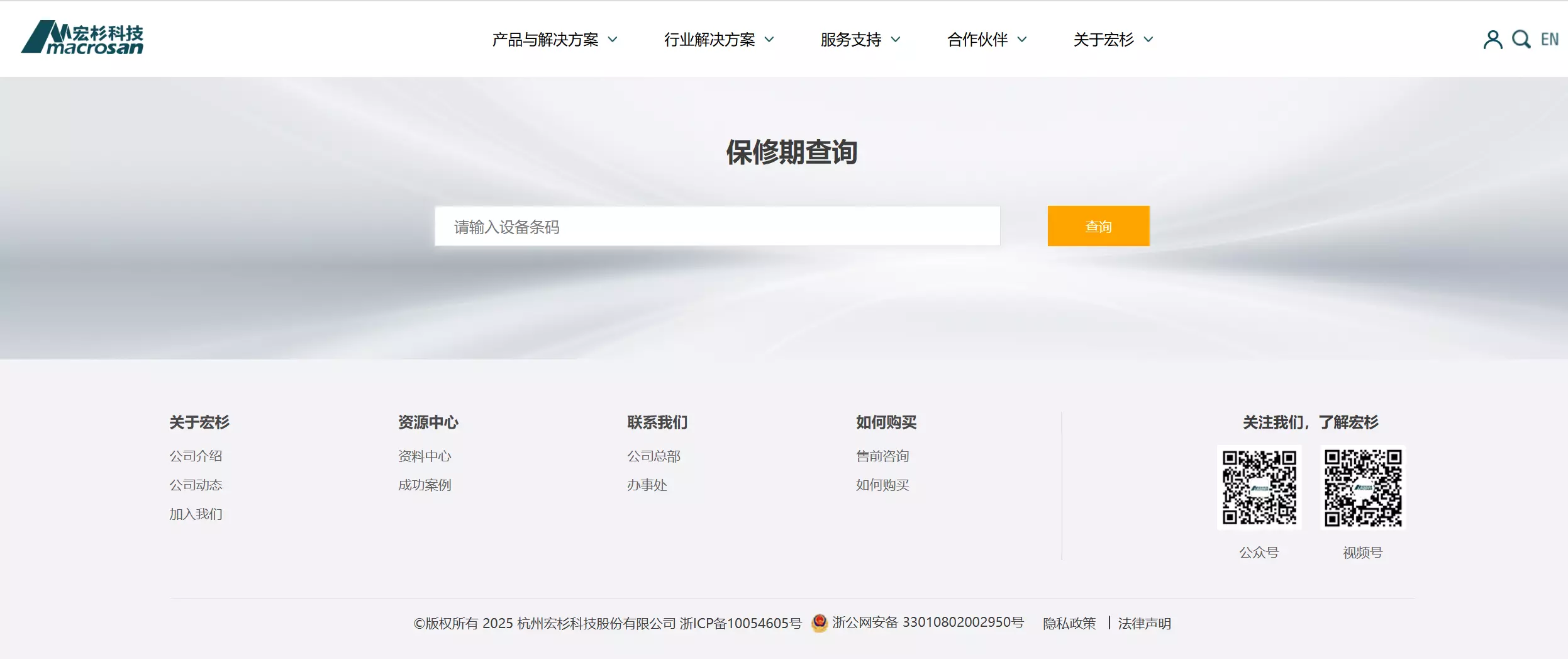Open the 关于宏杉 menu

point(1113,40)
